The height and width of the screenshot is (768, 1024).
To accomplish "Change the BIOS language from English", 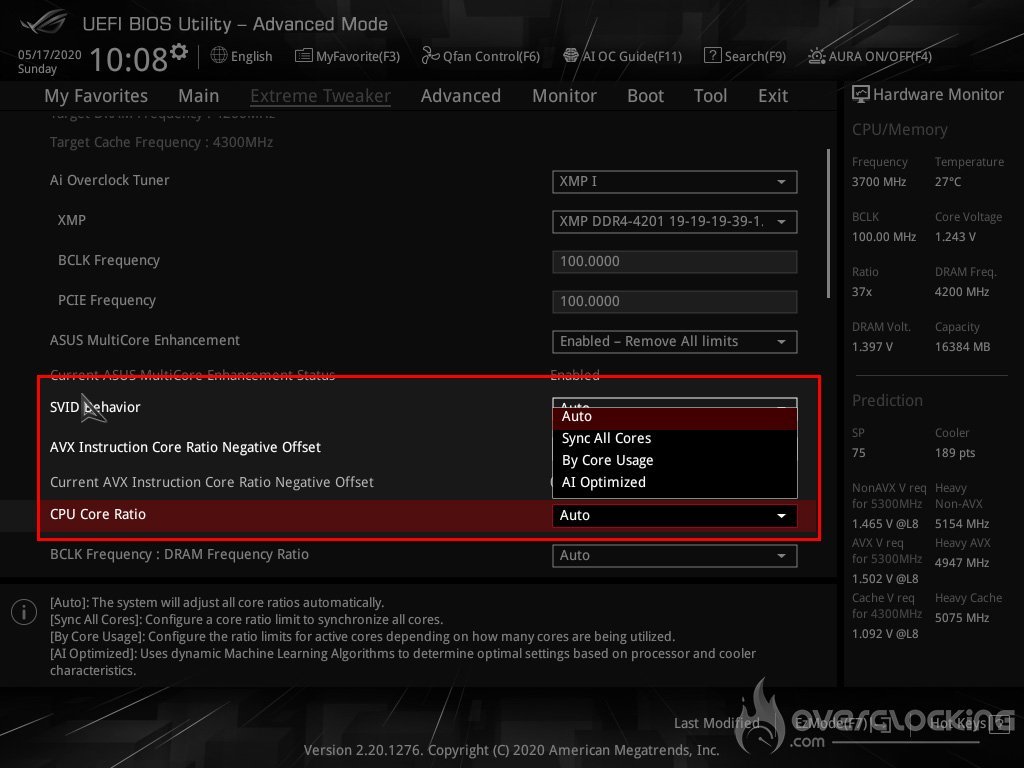I will pos(241,56).
